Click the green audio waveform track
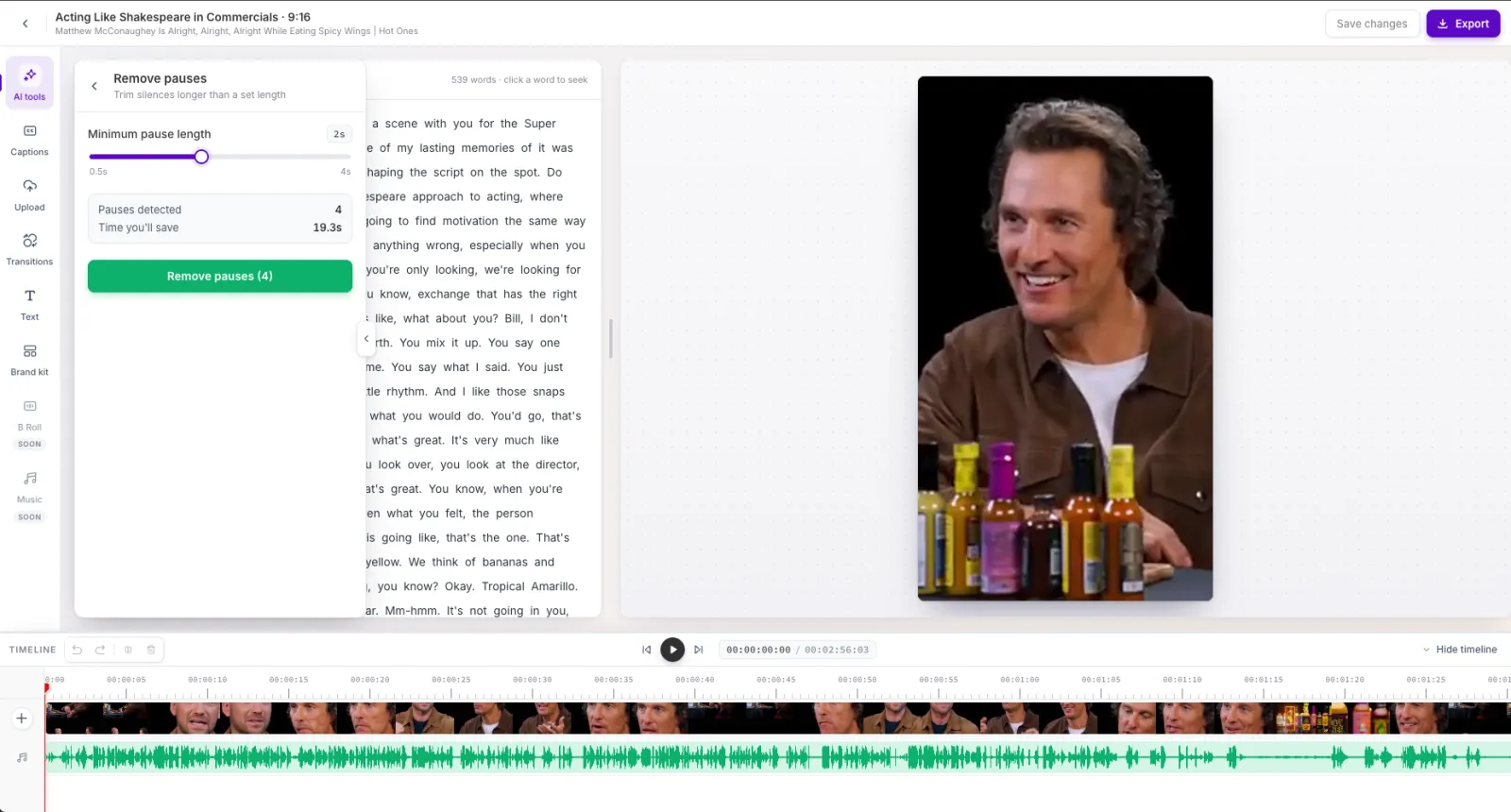The image size is (1511, 812). pos(778,757)
